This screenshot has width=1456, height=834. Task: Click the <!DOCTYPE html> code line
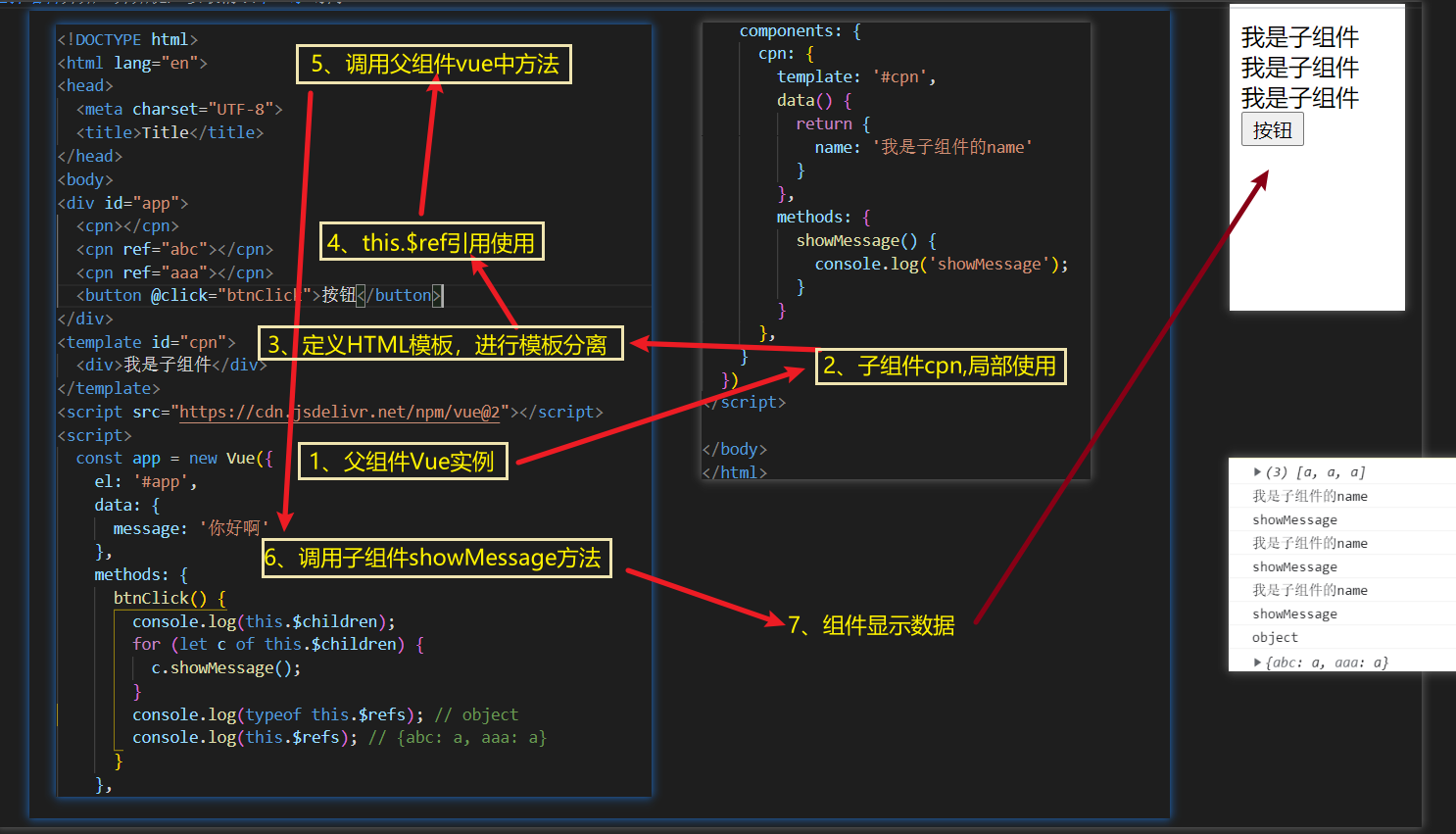pos(127,39)
